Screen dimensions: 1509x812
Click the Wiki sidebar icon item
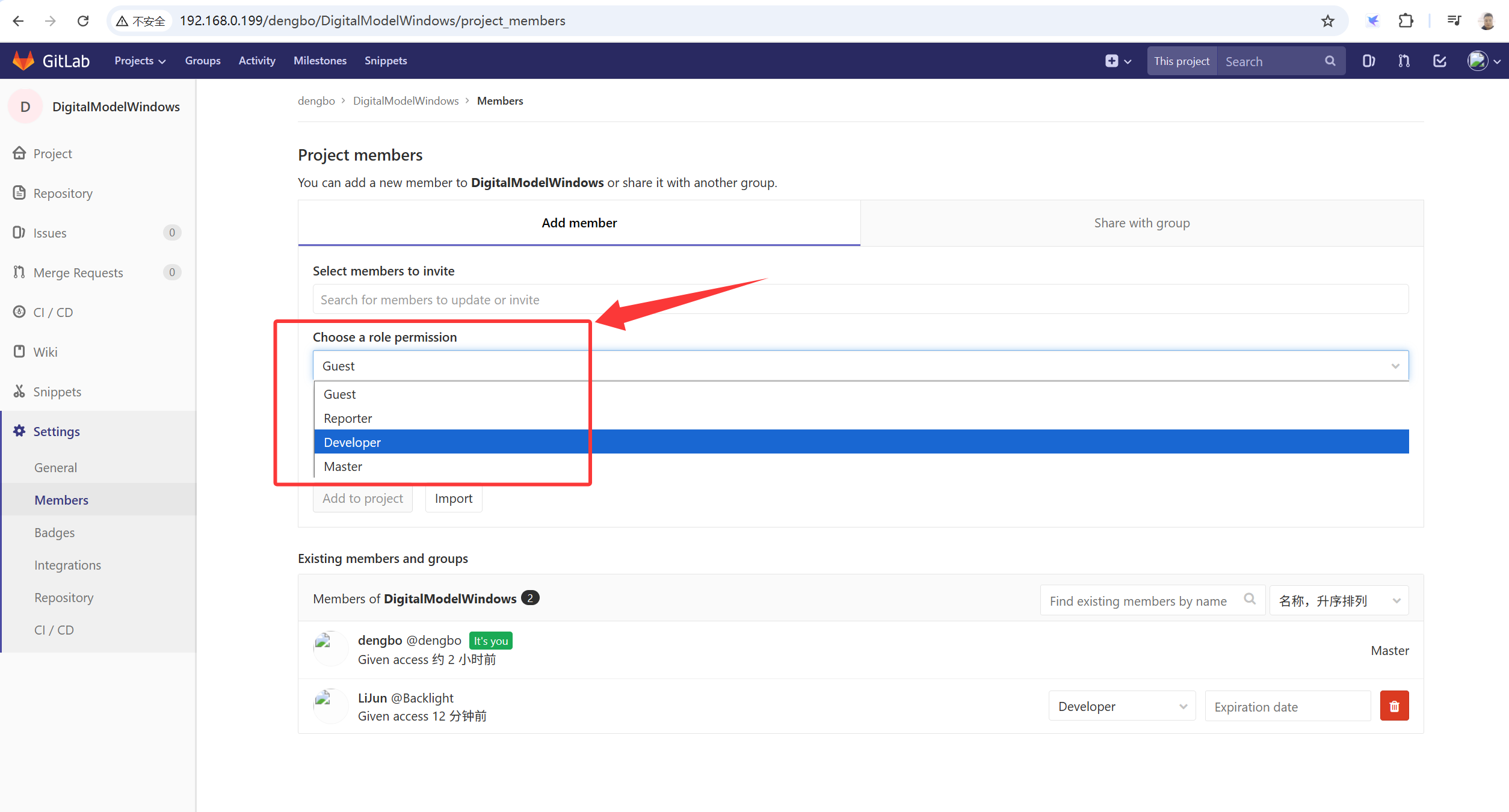pos(19,352)
